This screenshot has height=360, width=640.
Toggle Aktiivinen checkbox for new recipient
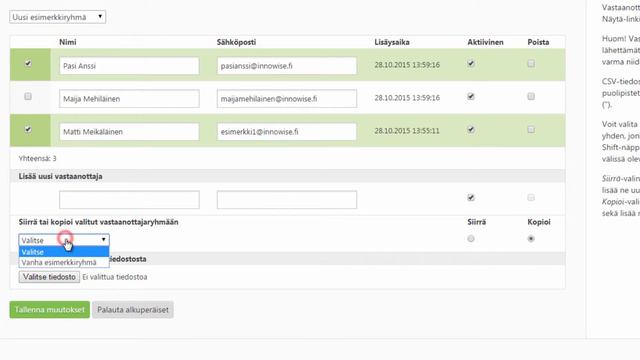[471, 198]
